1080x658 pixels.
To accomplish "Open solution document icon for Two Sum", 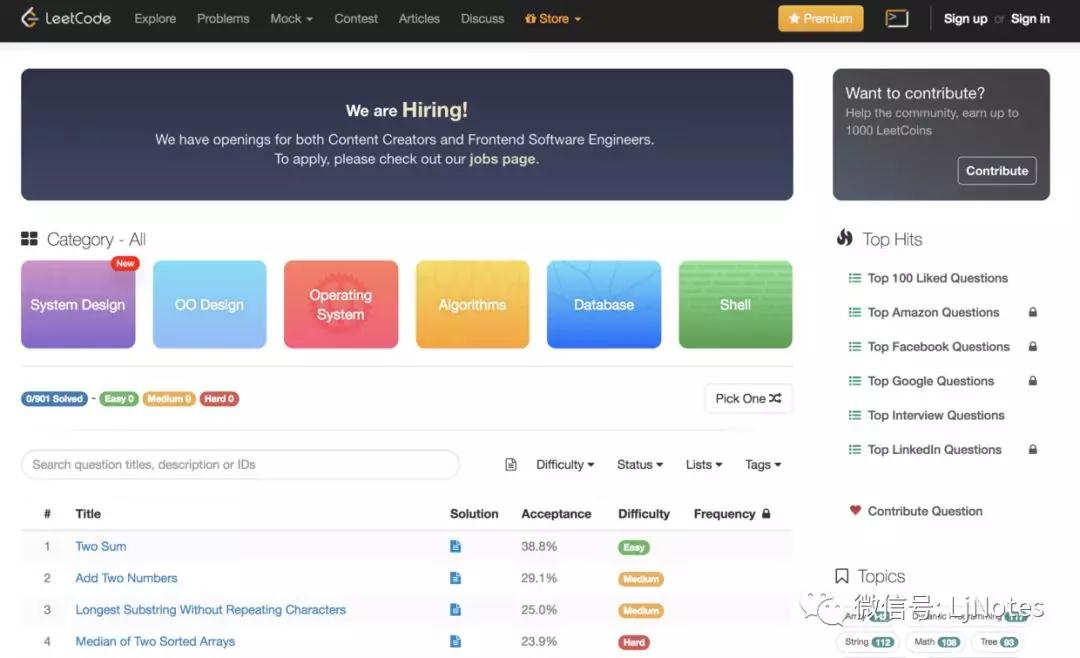I will pos(456,547).
